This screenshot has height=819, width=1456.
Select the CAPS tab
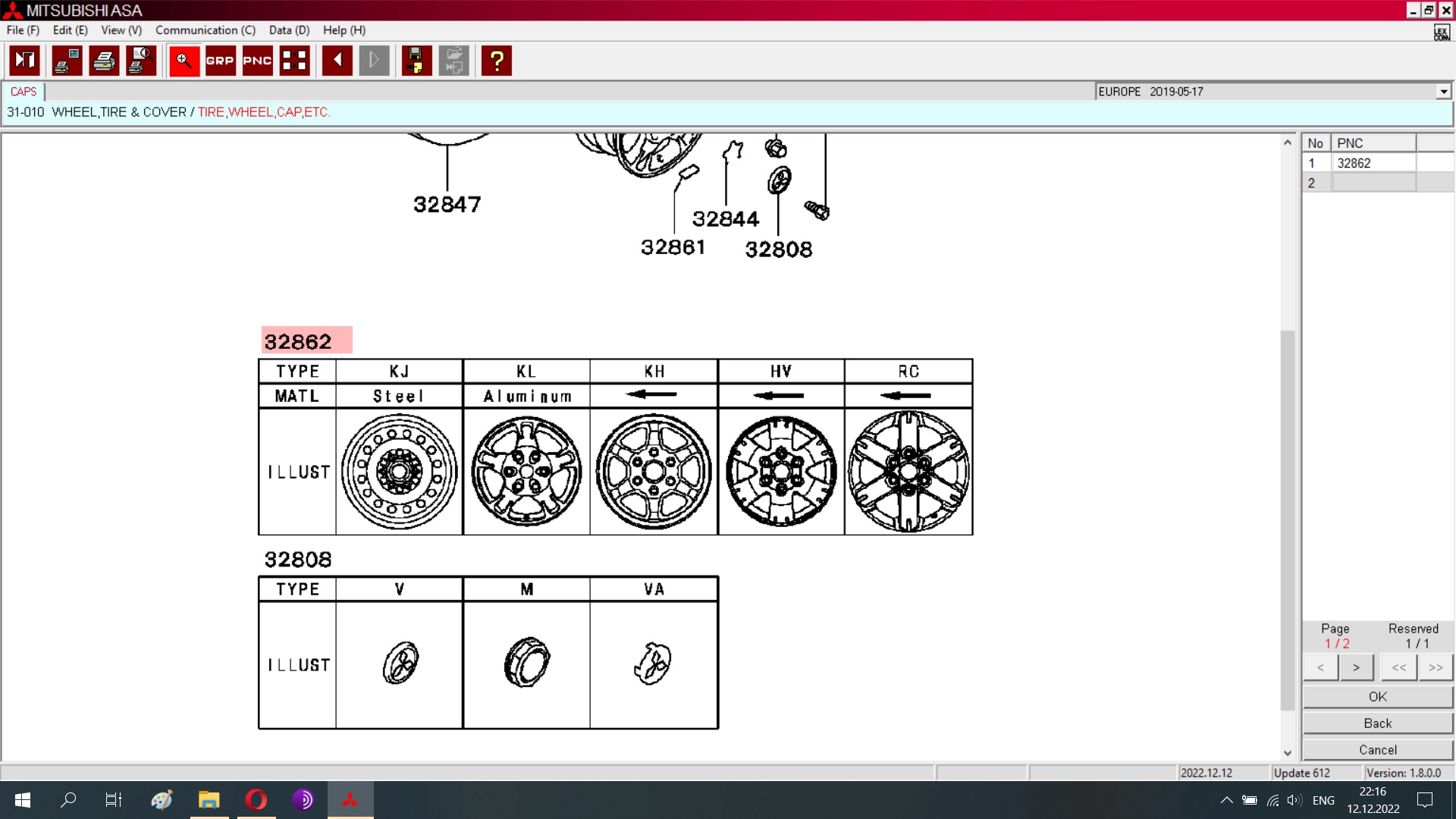(x=24, y=92)
